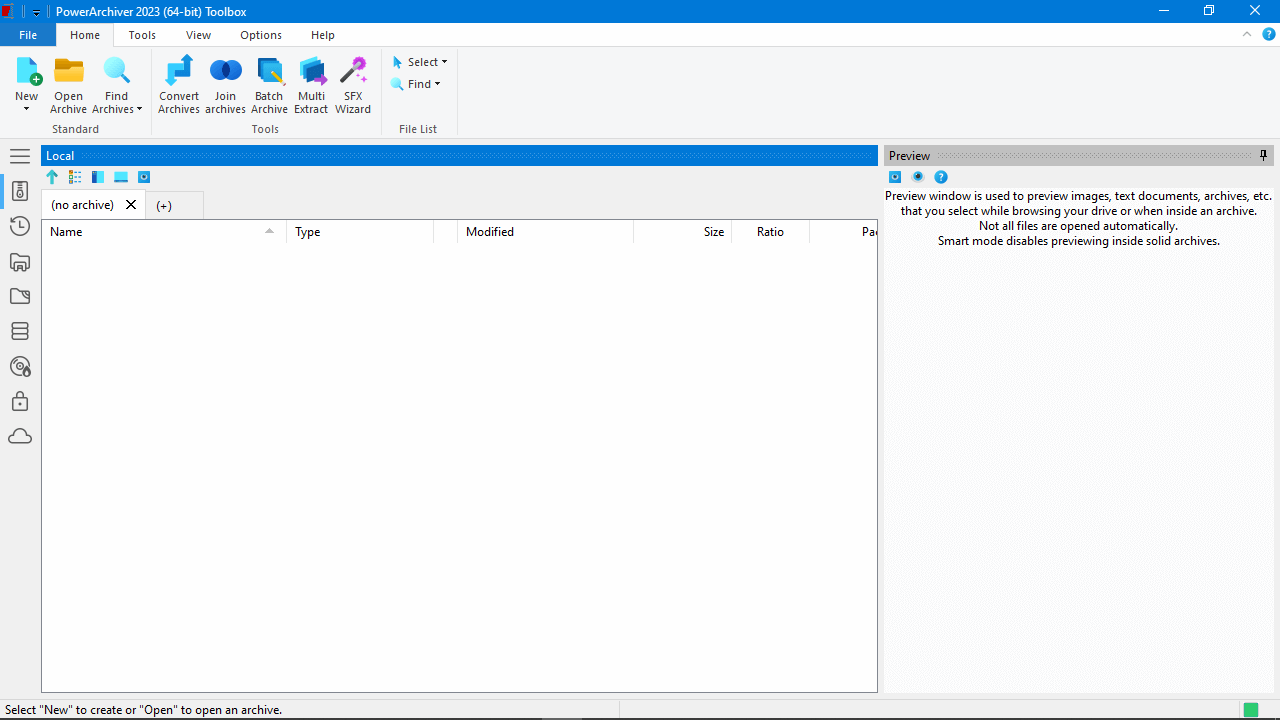Open the explorer folder sidebar icon
The height and width of the screenshot is (720, 1280).
pos(20,262)
